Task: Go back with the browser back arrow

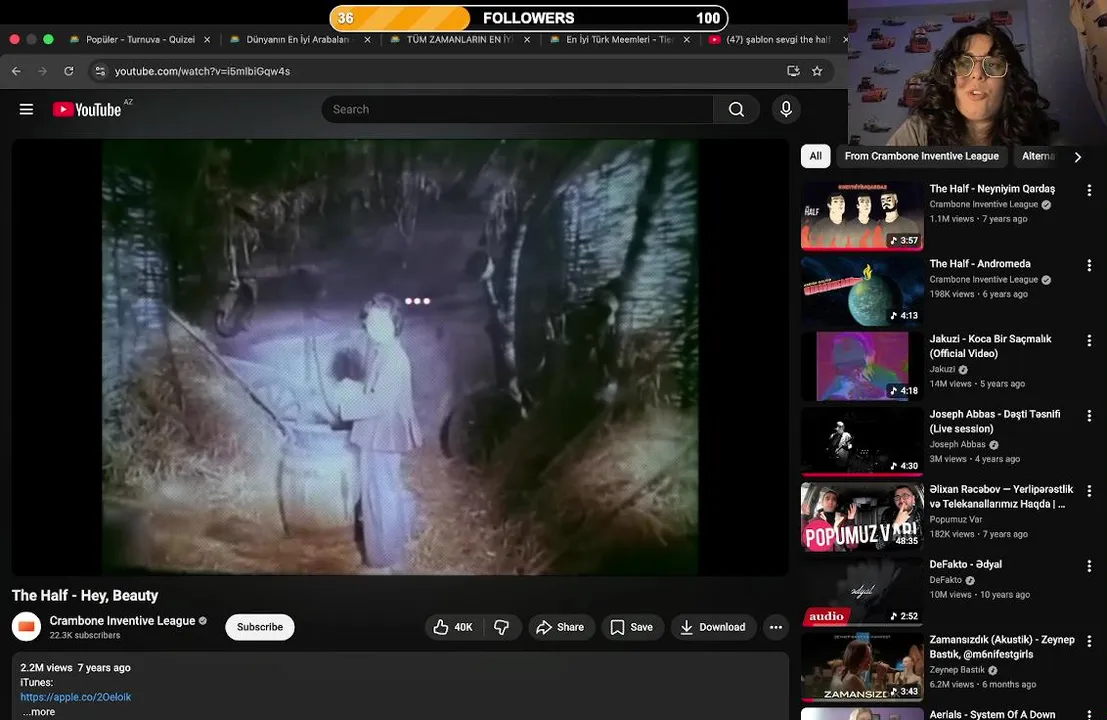Action: coord(16,71)
